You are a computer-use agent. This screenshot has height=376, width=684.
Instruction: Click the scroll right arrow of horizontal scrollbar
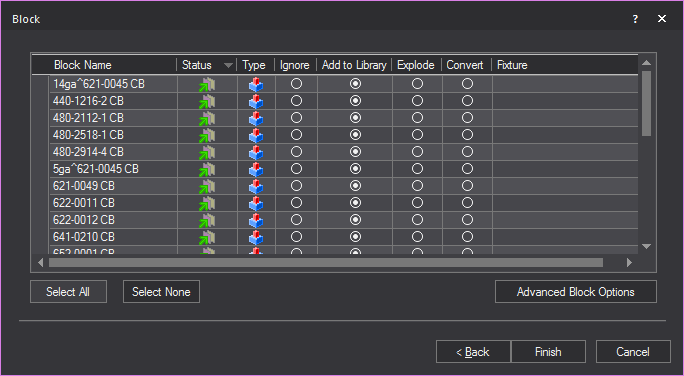pos(629,263)
